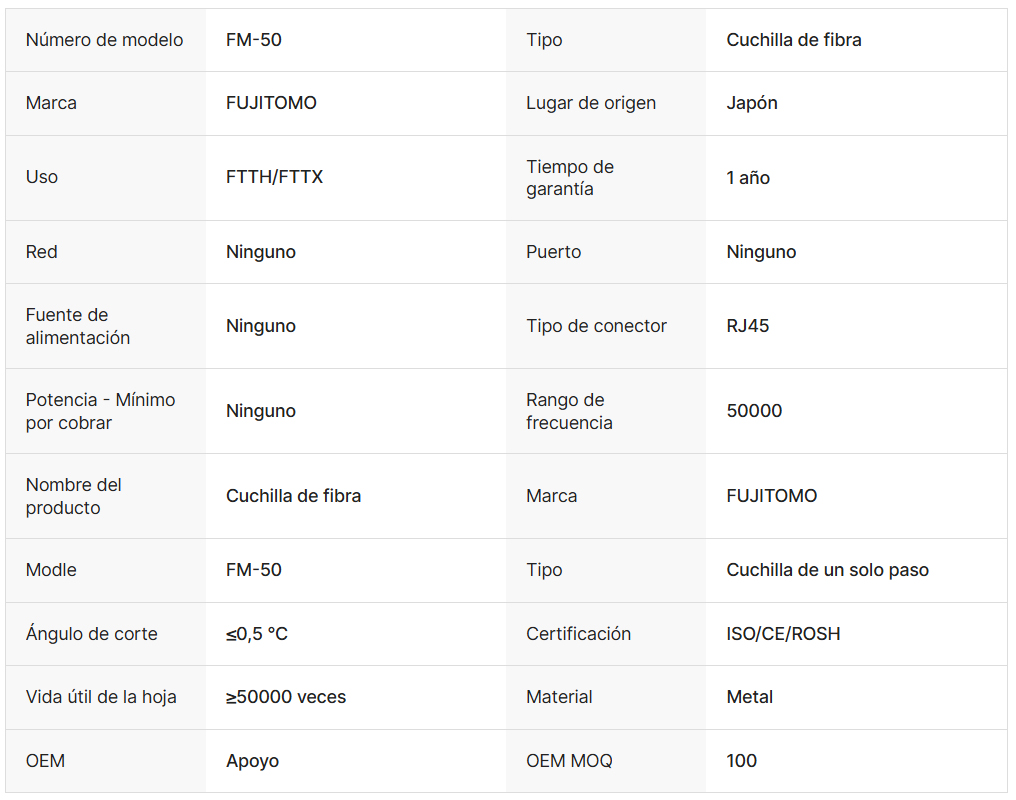This screenshot has height=800, width=1016.
Task: Select the 'Lugar de origen' label
Action: pyautogui.click(x=591, y=103)
